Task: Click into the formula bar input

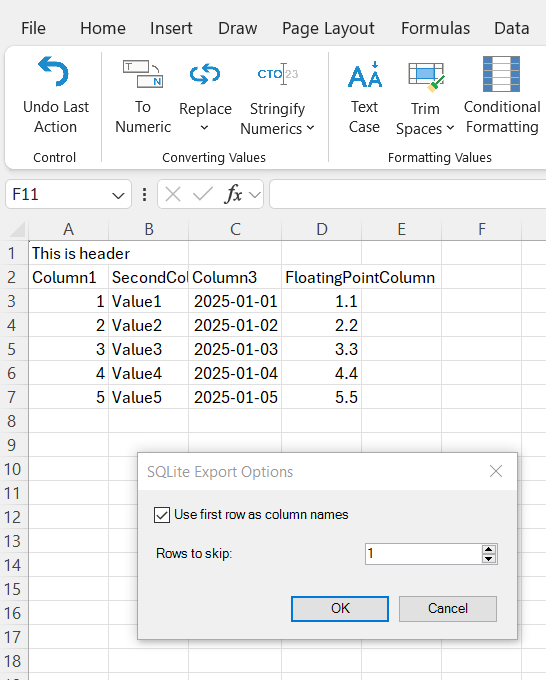Action: (408, 194)
